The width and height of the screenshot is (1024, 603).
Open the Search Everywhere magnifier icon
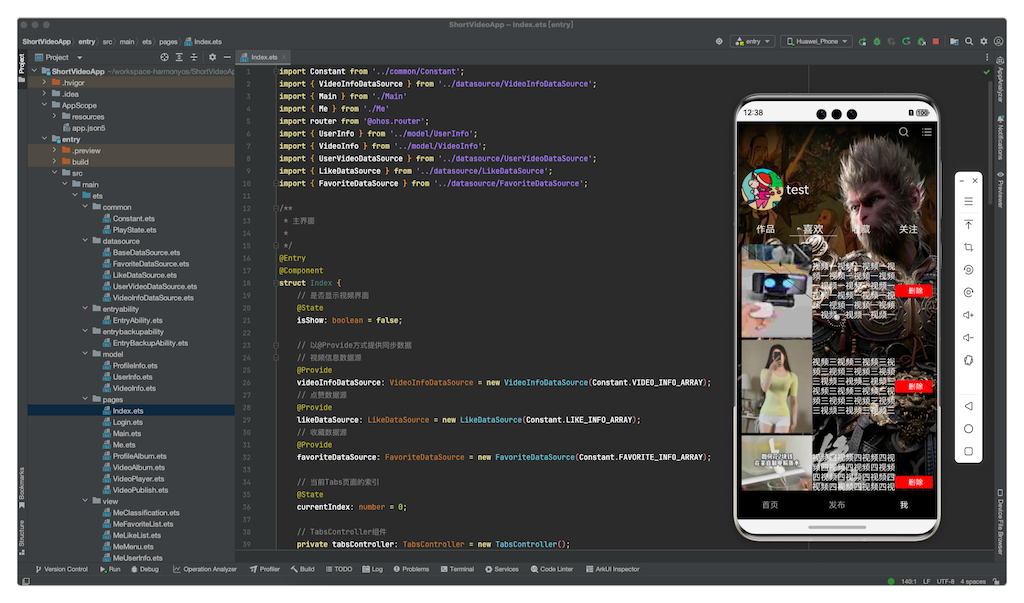[969, 41]
